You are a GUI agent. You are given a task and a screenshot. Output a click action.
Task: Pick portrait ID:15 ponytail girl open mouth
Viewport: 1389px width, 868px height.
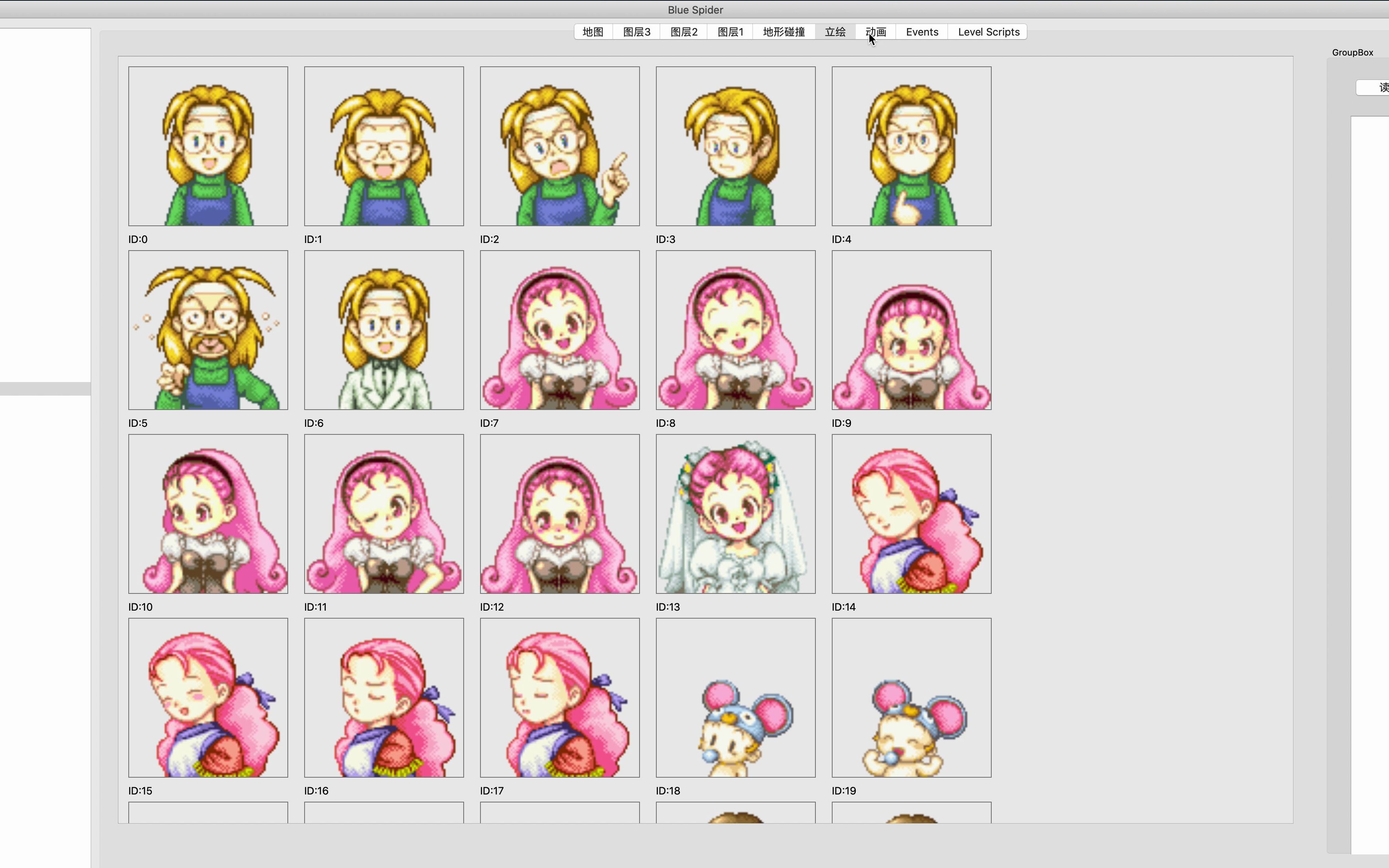208,697
